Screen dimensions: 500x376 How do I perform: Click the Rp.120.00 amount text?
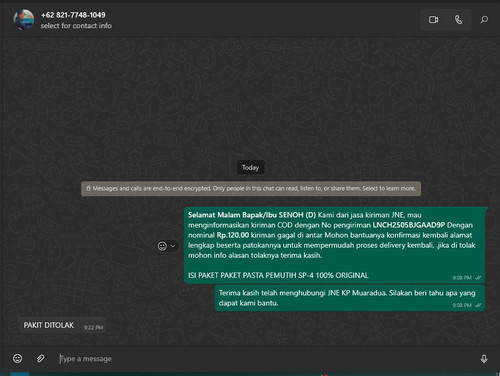point(233,235)
